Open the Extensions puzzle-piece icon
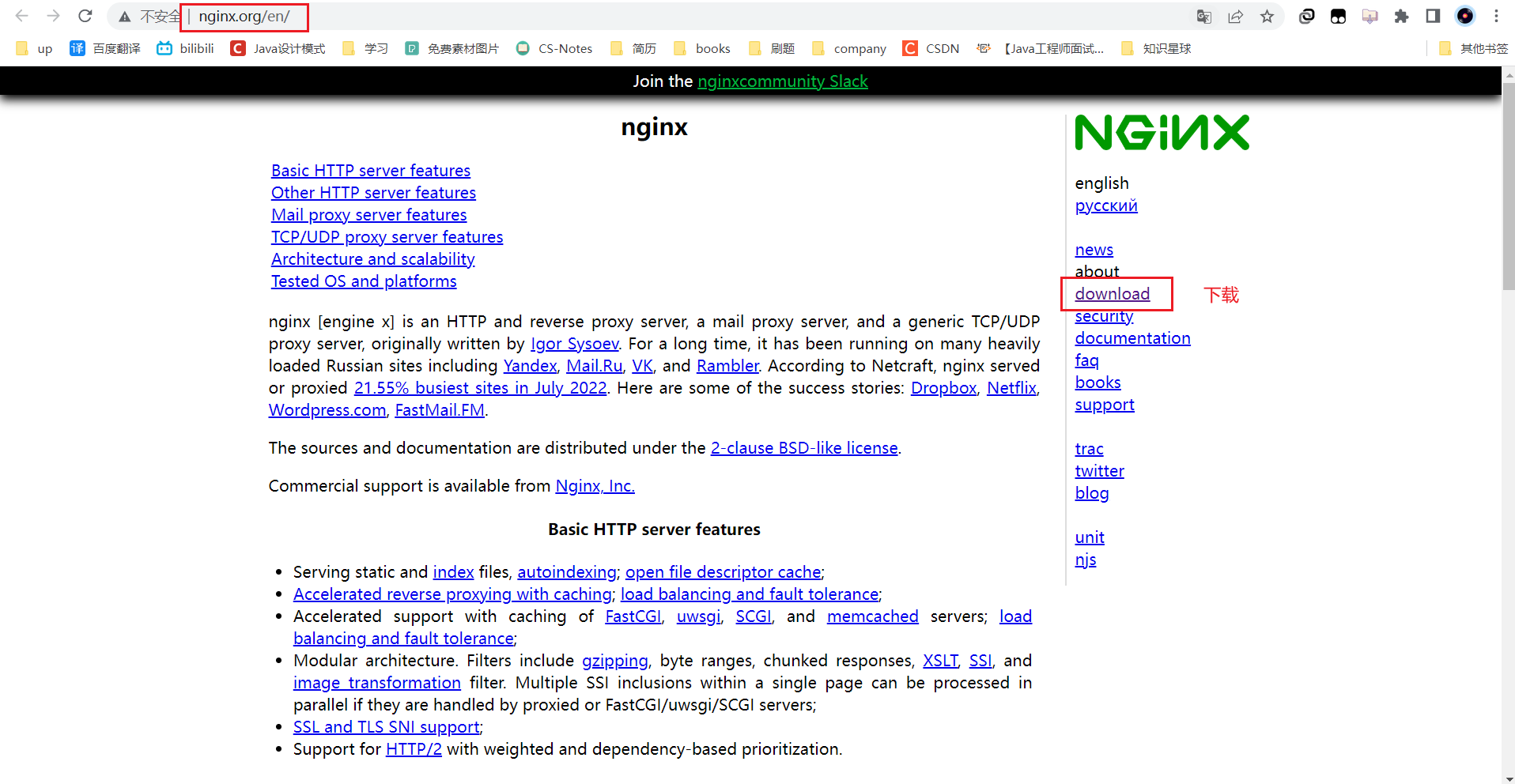 tap(1402, 16)
